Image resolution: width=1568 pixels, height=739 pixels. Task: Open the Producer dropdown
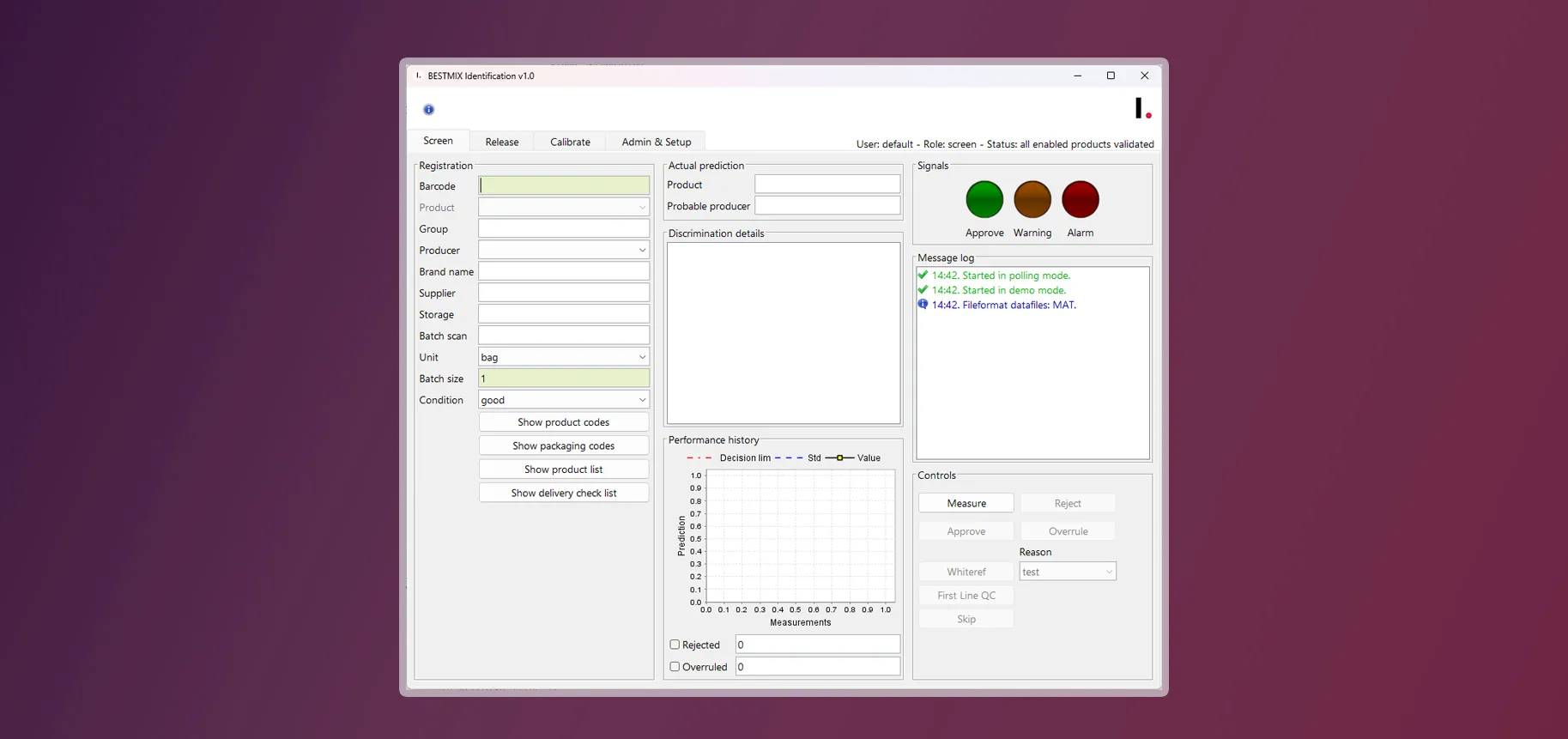(x=564, y=250)
